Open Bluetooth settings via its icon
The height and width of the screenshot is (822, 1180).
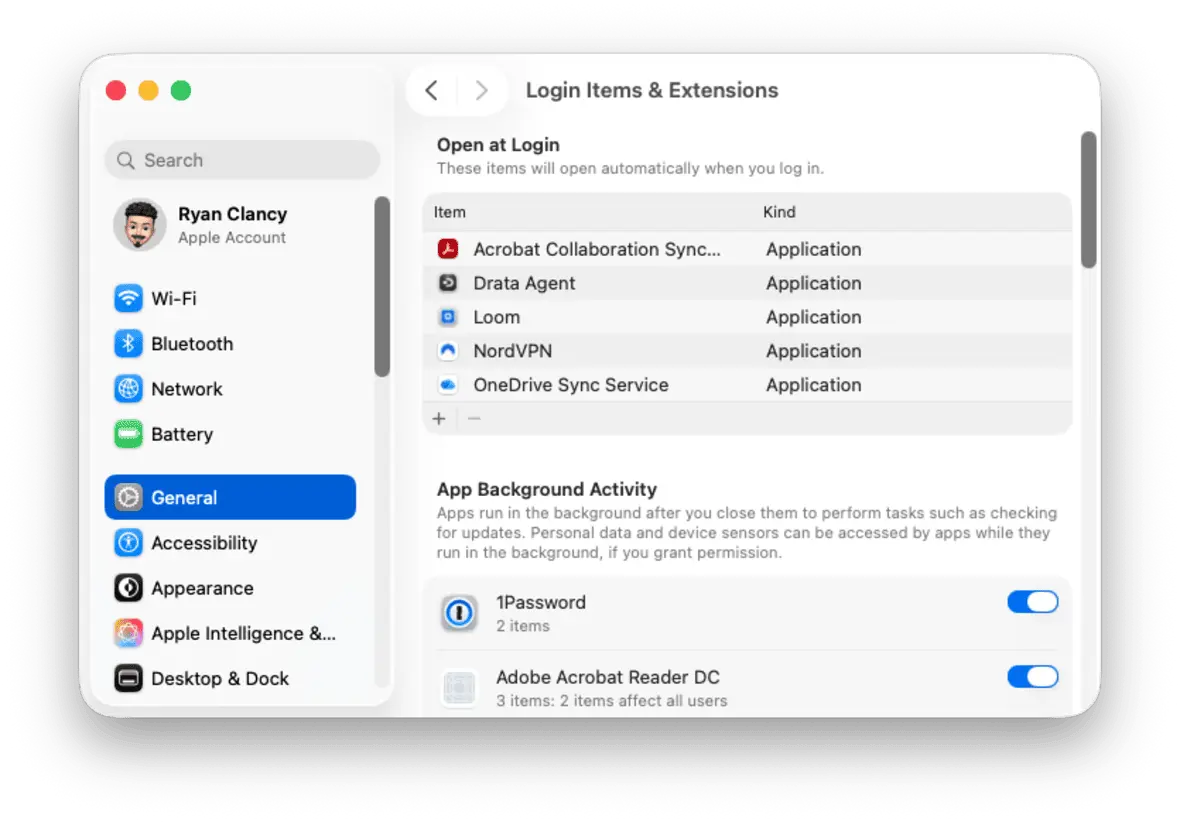pos(128,343)
